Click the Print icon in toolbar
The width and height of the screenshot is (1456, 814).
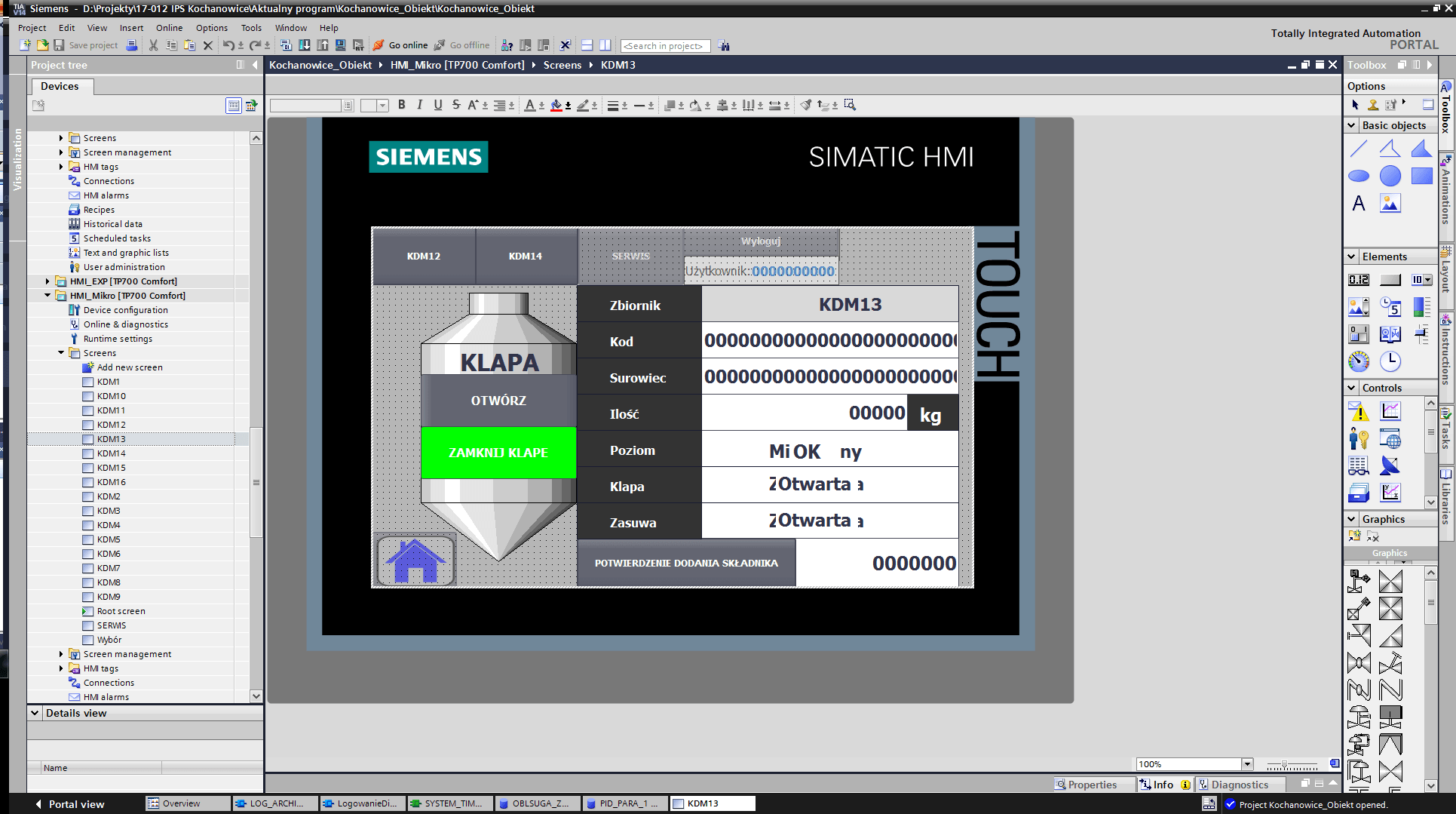[131, 45]
